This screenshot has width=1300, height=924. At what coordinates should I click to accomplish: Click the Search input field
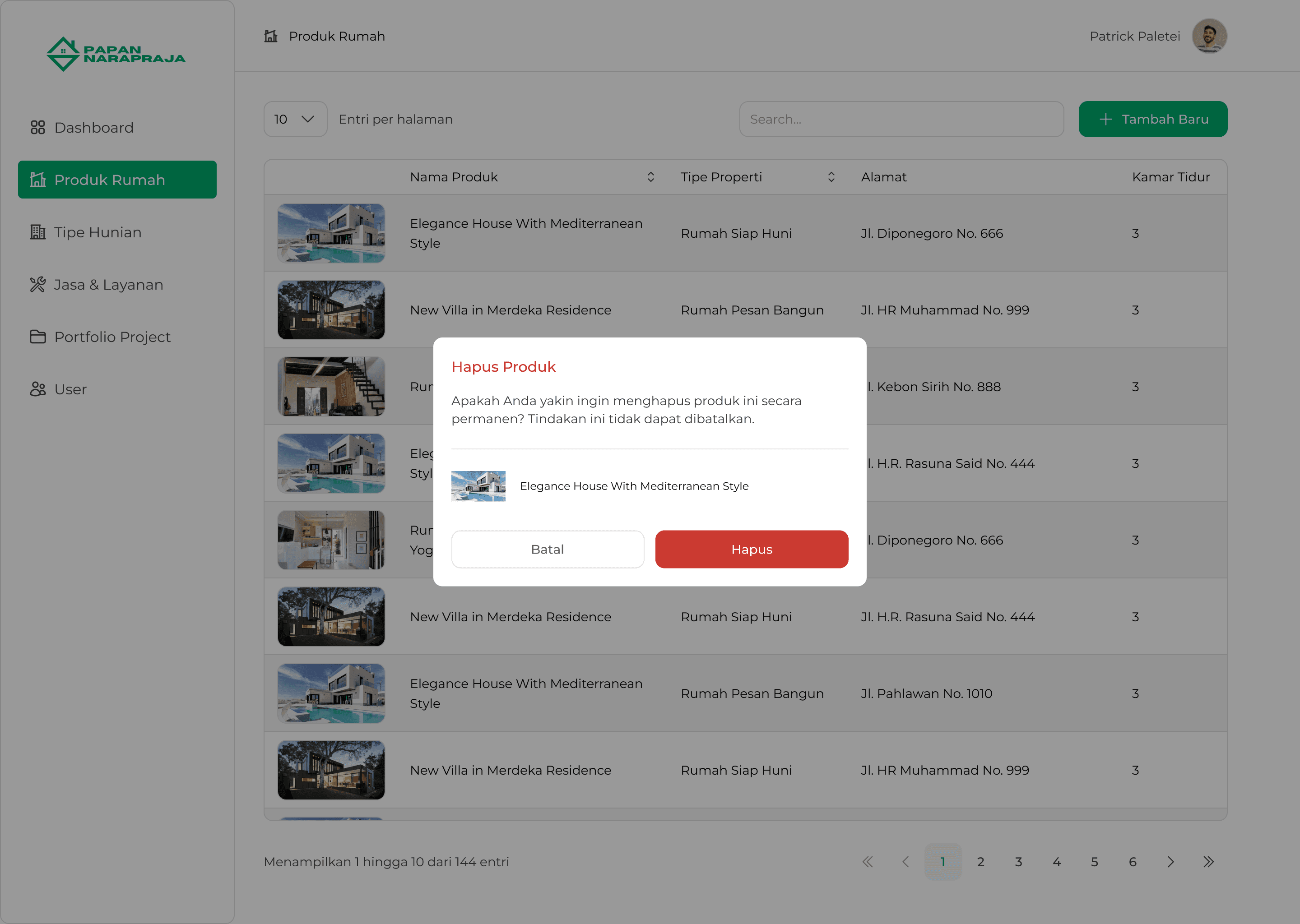point(901,119)
